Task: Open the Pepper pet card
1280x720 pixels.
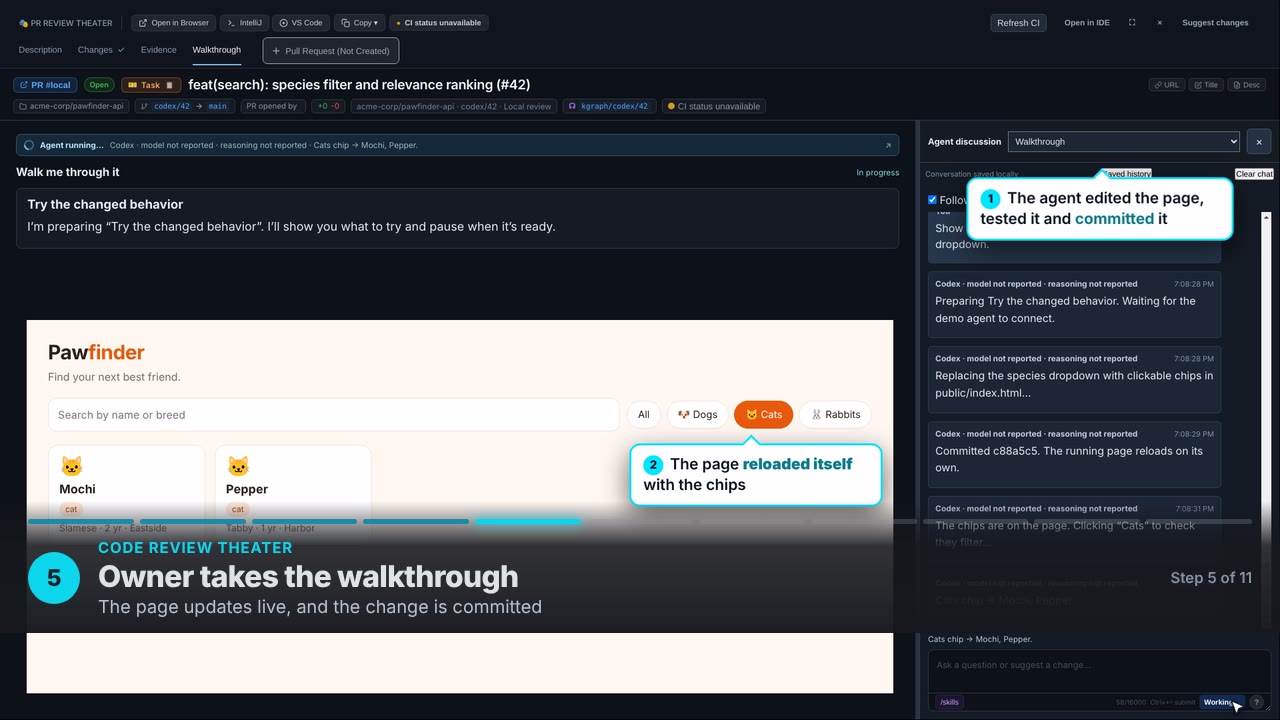Action: 293,492
